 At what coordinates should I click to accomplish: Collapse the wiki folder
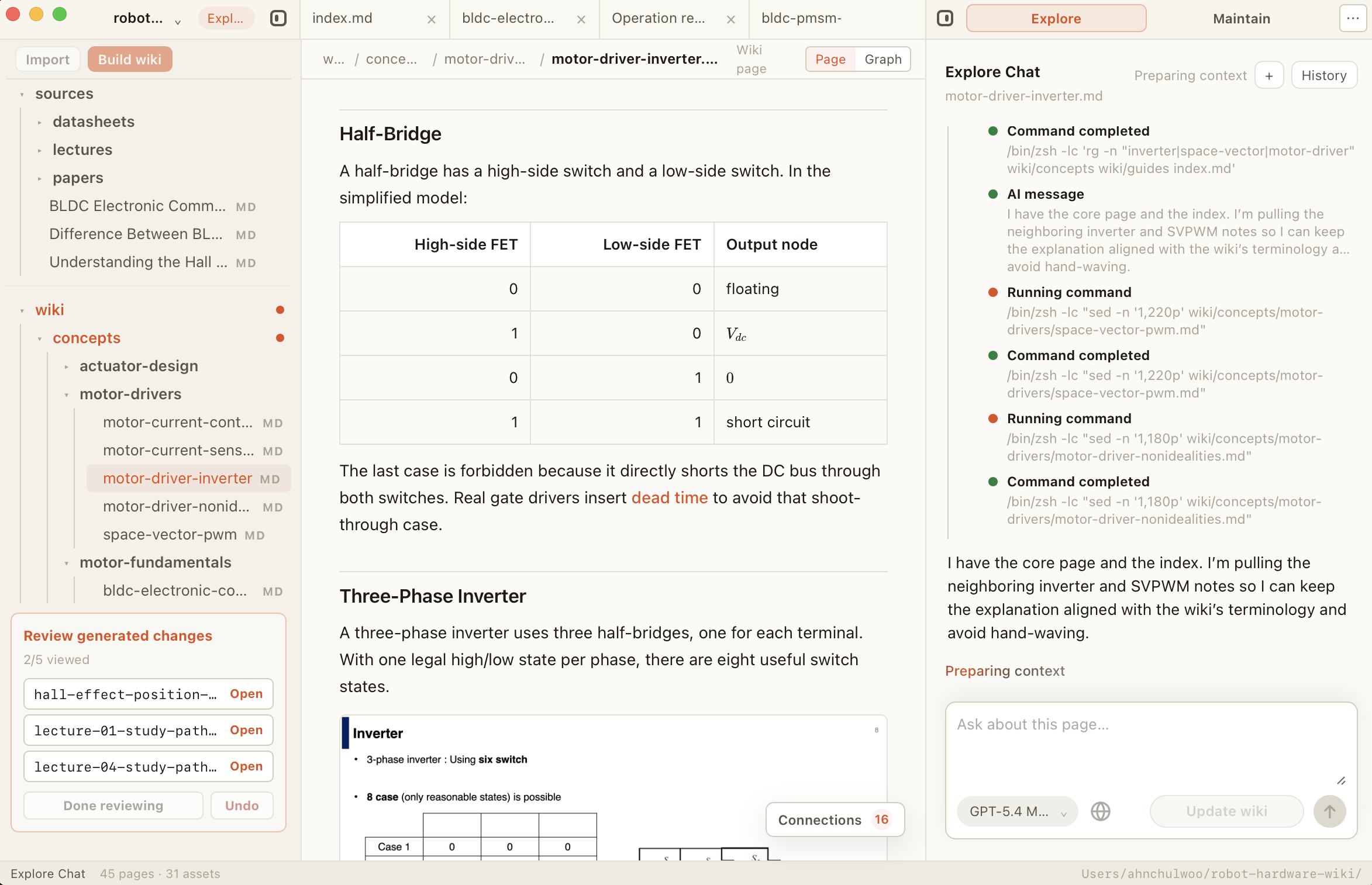(x=22, y=310)
